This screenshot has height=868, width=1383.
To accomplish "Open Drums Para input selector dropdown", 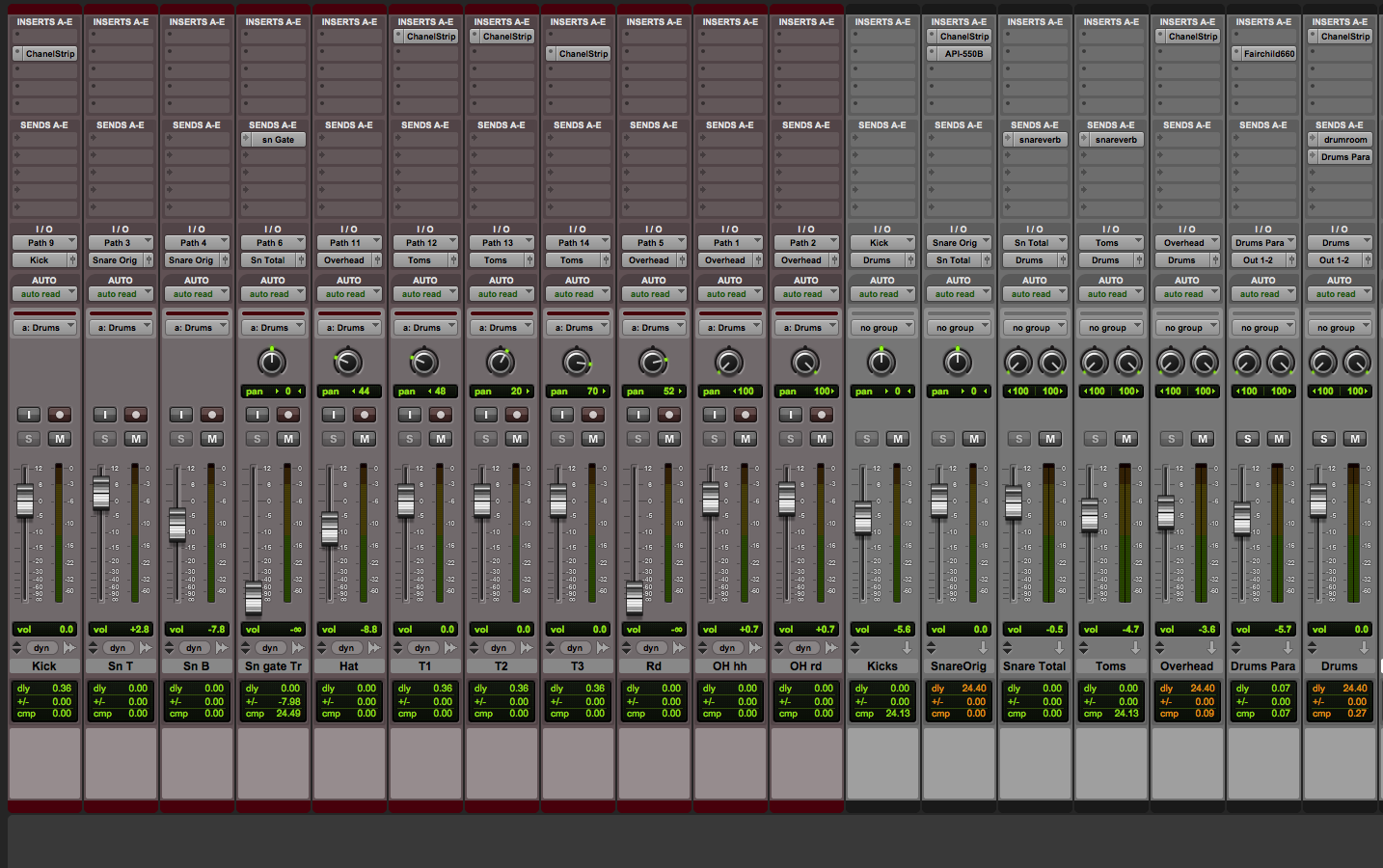I will tap(1263, 243).
